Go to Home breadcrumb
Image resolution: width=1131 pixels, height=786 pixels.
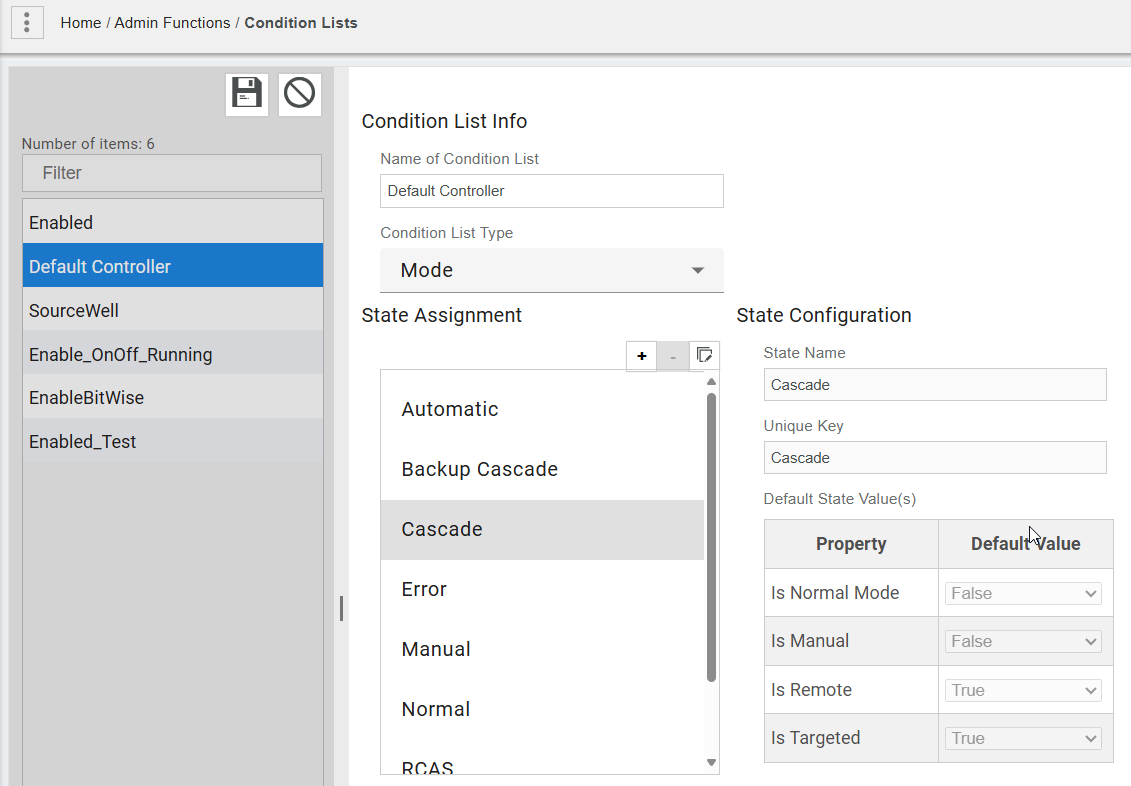tap(81, 23)
